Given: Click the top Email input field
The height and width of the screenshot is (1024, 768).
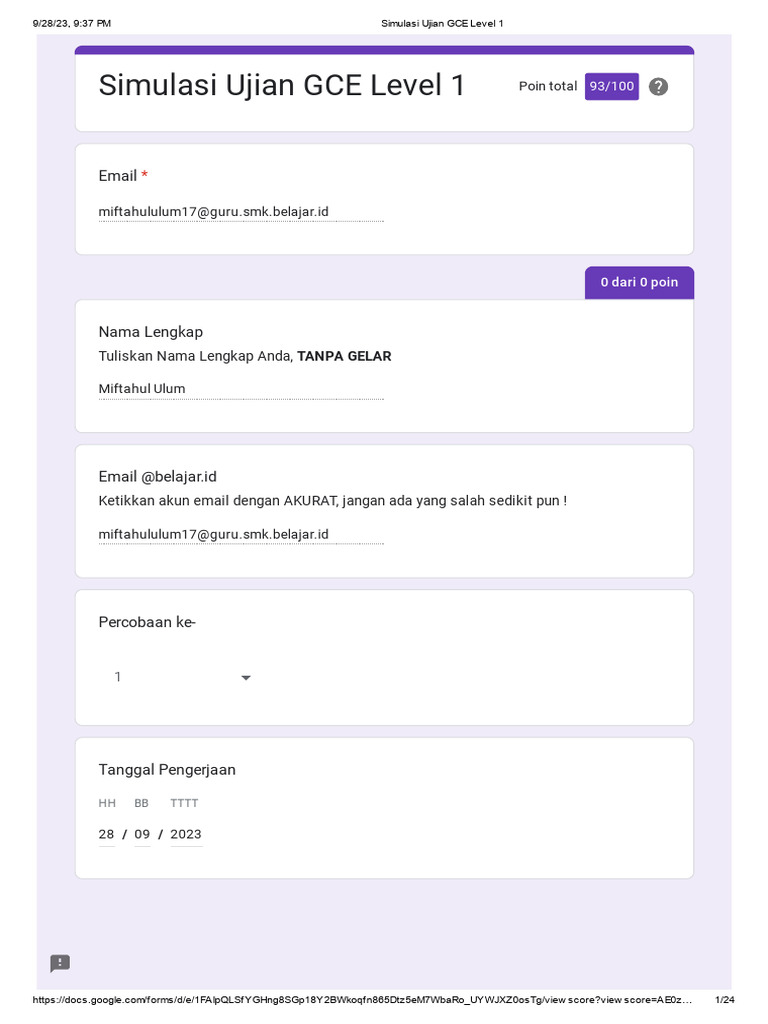Looking at the screenshot, I should point(240,212).
